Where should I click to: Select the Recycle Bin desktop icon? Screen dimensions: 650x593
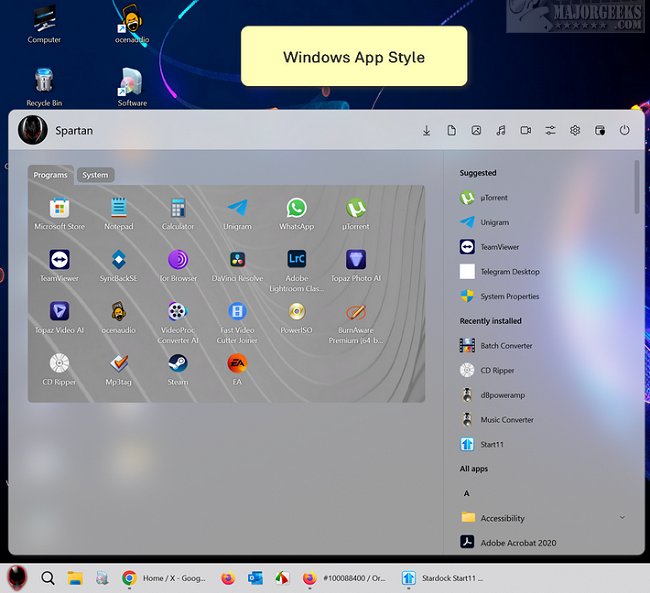click(x=44, y=87)
